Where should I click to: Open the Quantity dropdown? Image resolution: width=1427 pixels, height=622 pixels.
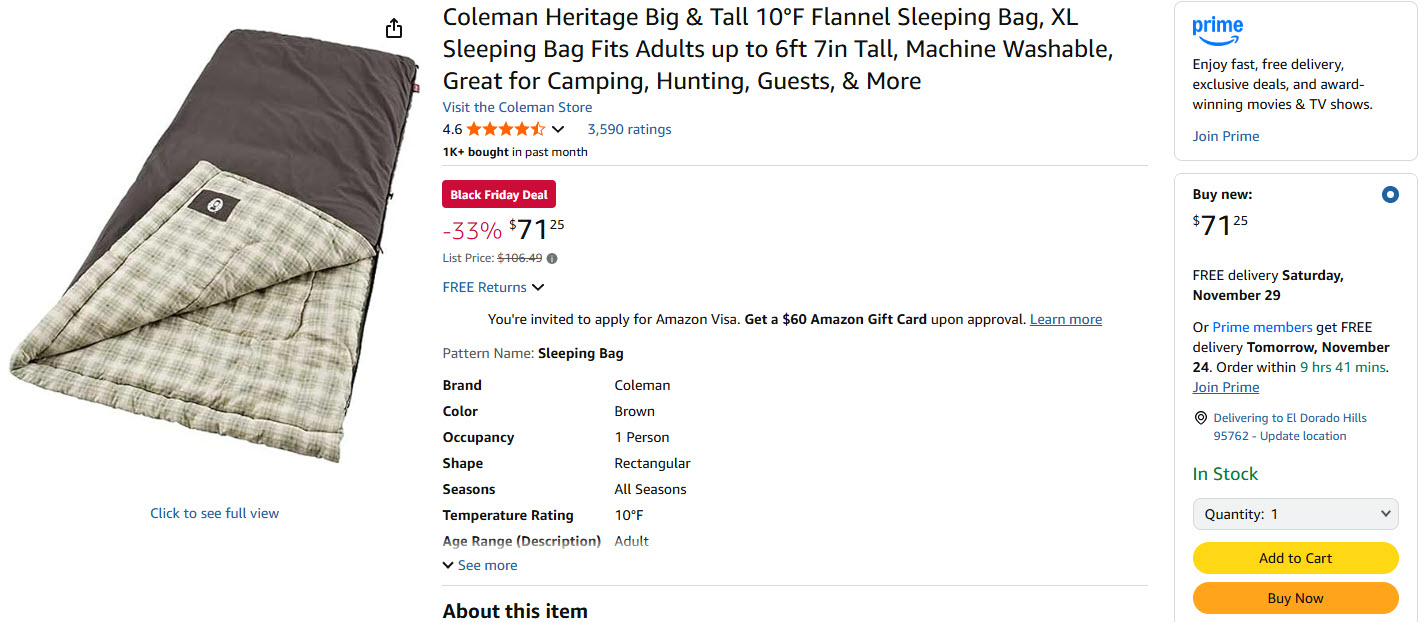point(1295,514)
